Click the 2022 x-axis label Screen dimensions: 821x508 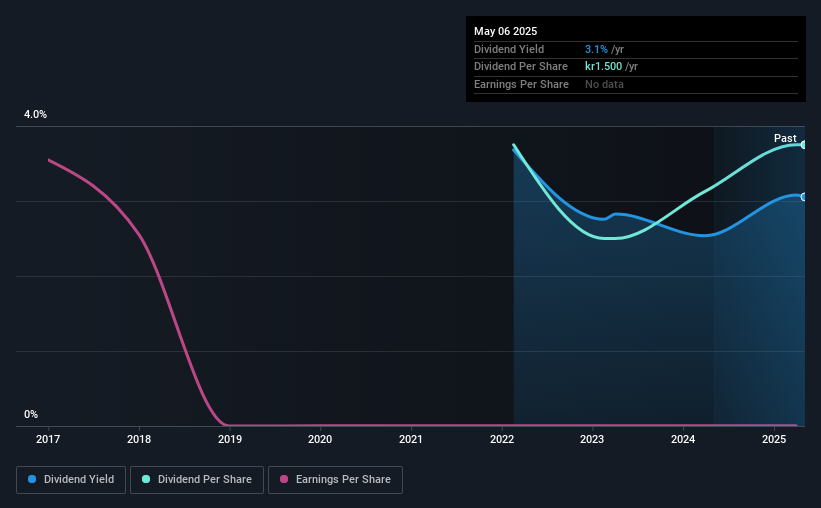click(502, 439)
